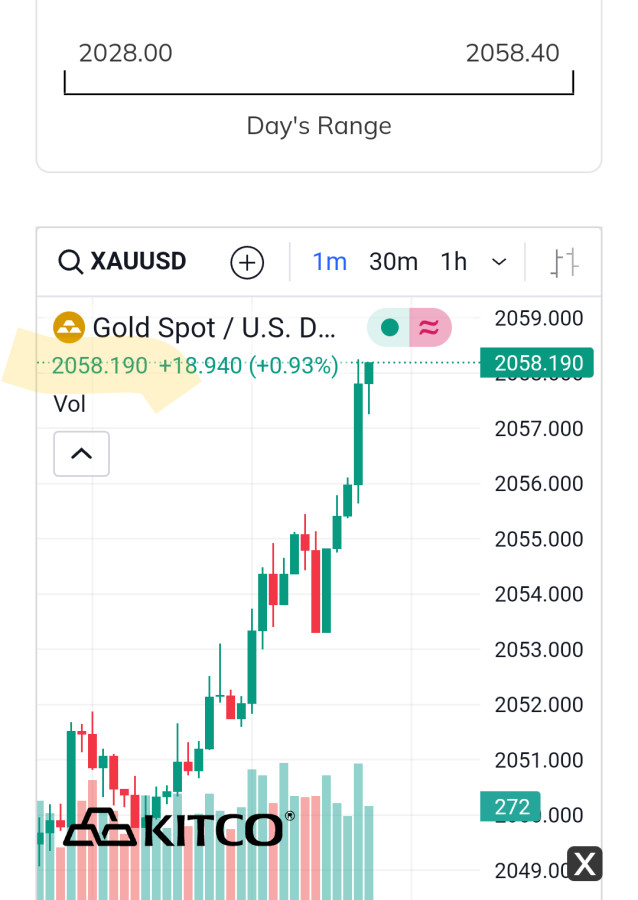Image resolution: width=638 pixels, height=900 pixels.
Task: Toggle the green market status dot
Action: click(x=390, y=327)
